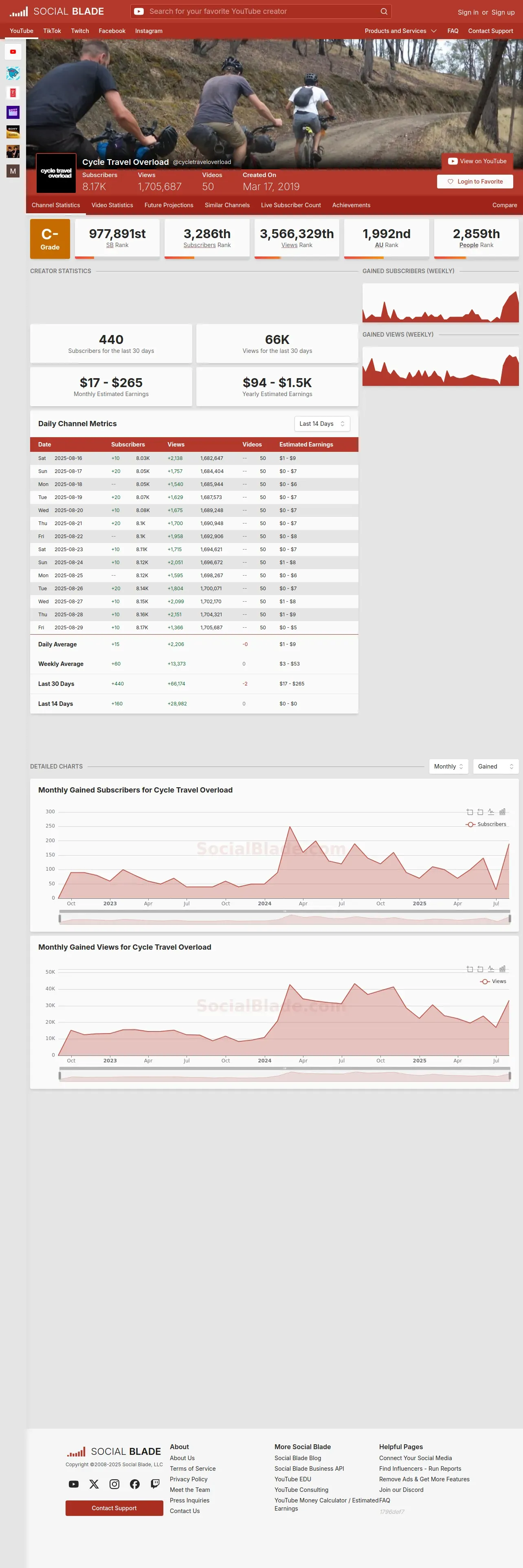Open the MrBeast channel thumbnail in sidebar
Viewport: 523px width, 1568px height.
click(13, 74)
